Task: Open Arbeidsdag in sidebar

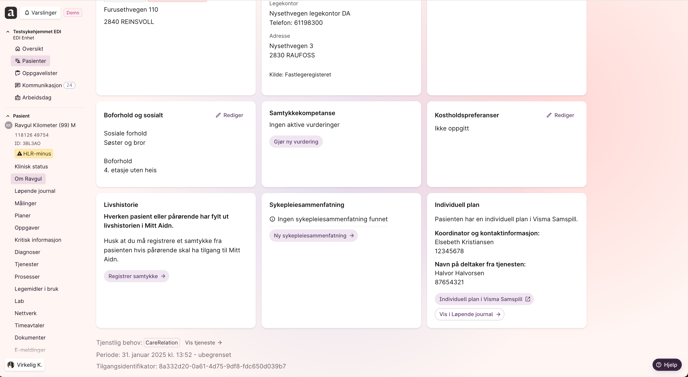Action: coord(33,97)
